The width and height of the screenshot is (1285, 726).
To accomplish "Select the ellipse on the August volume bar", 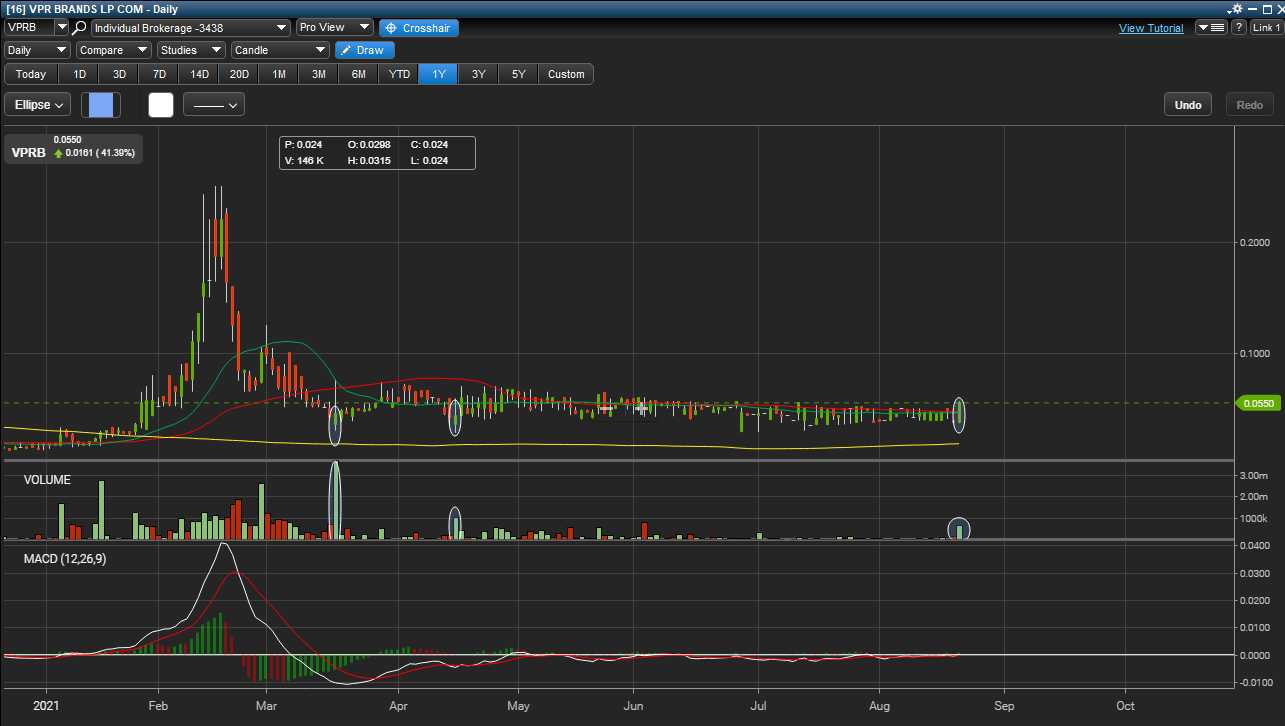I will coord(959,529).
